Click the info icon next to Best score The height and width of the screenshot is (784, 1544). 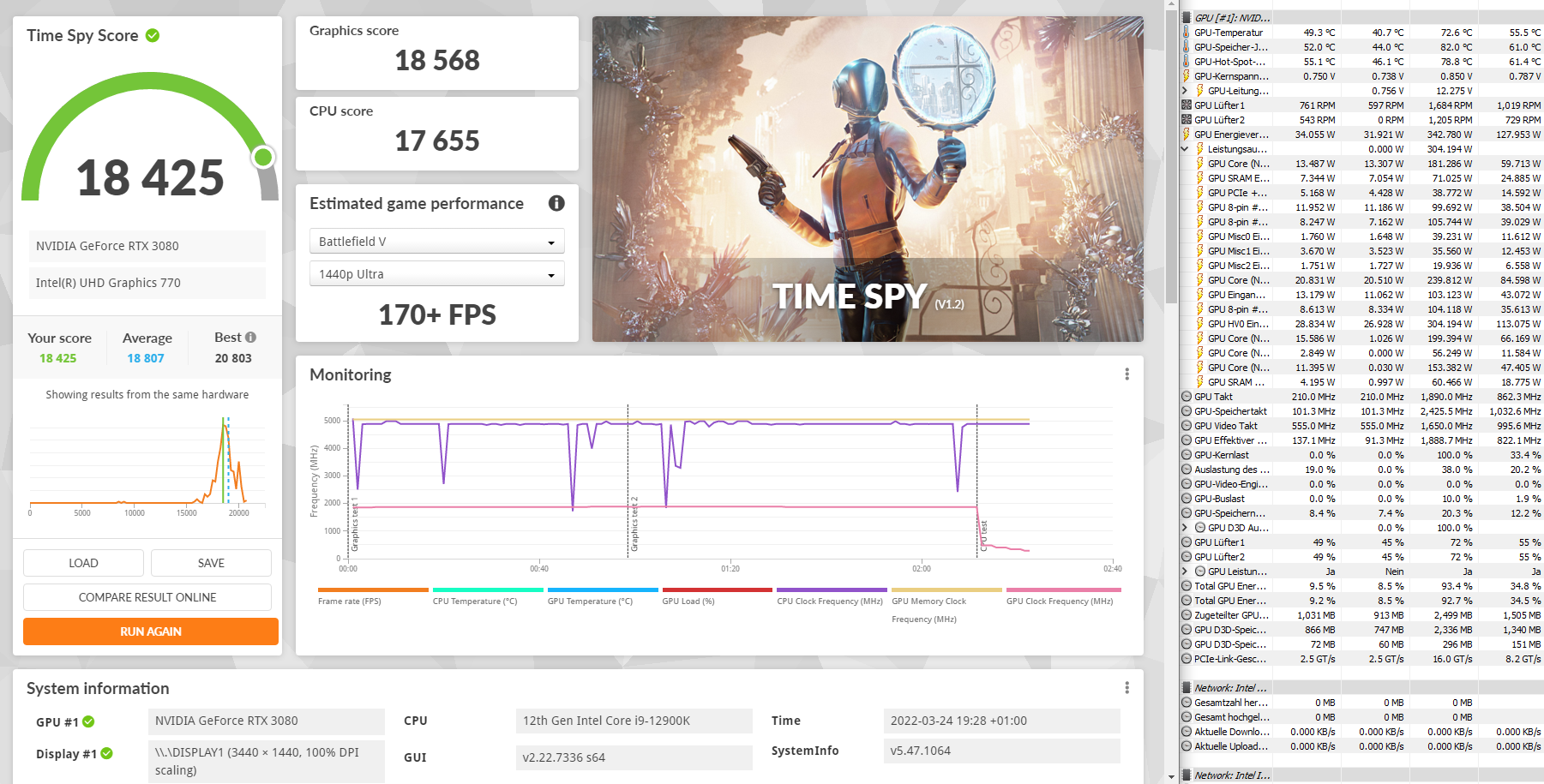click(x=250, y=338)
